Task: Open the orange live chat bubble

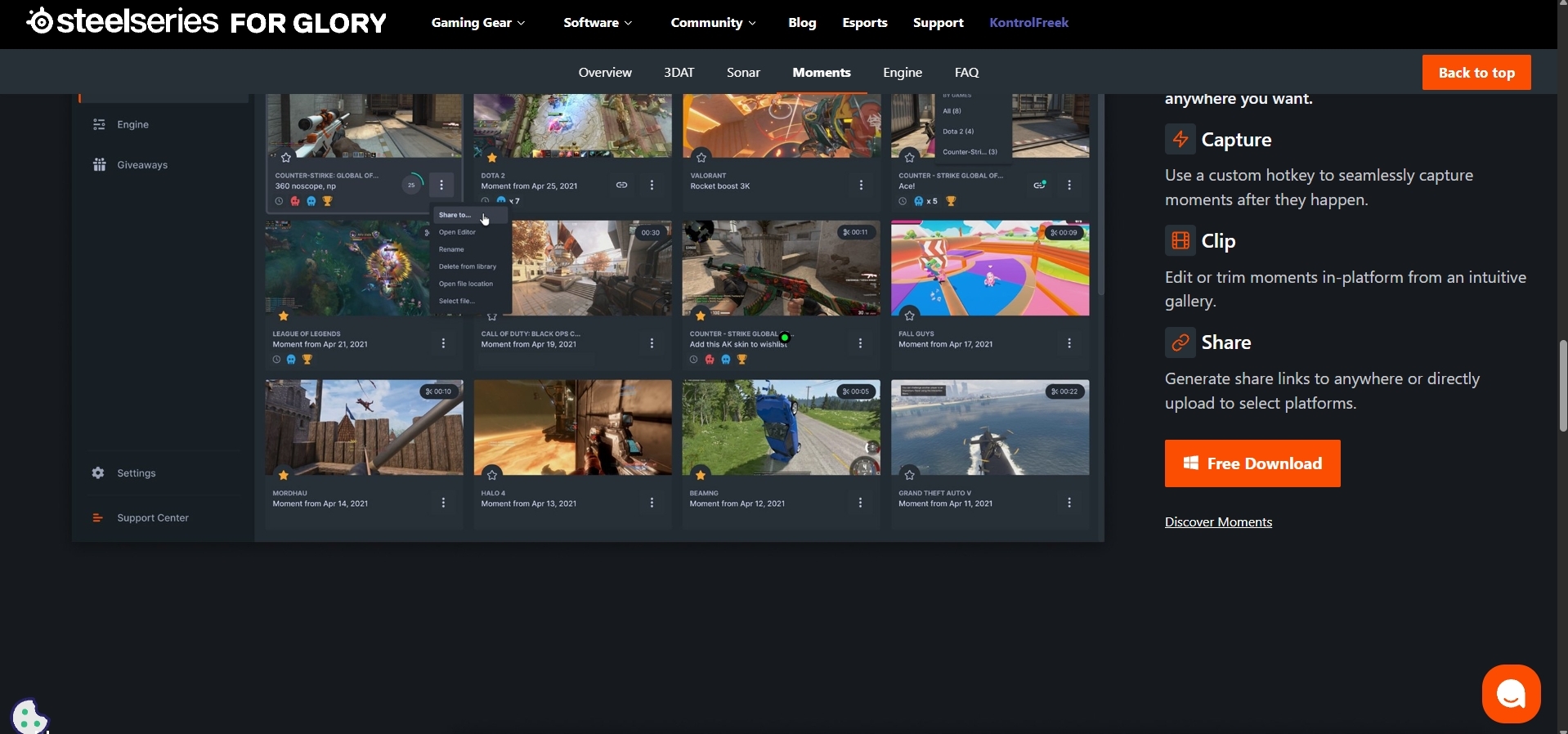Action: (x=1511, y=694)
